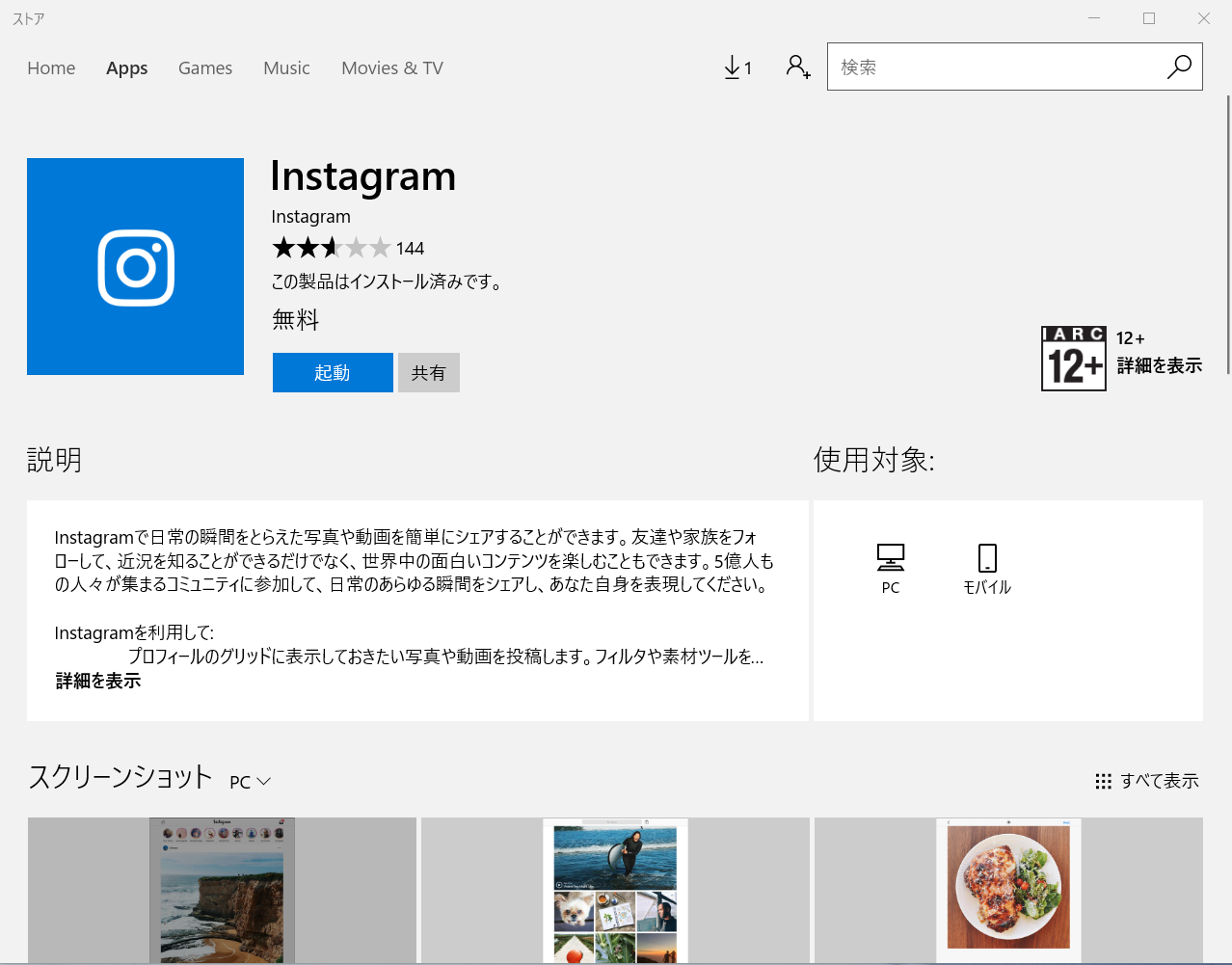Click the vertical scrollbar thumb

coord(1228,234)
